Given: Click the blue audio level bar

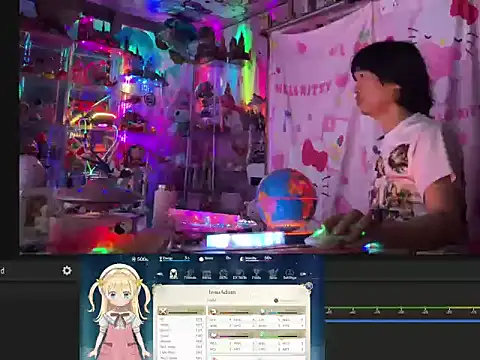Looking at the screenshot, I should 402,321.
